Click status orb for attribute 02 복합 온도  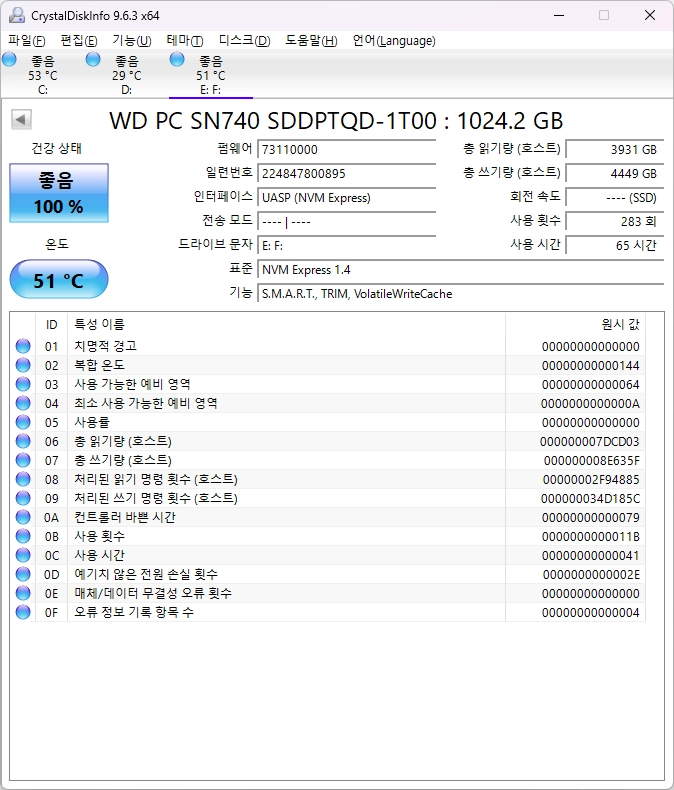[x=23, y=365]
